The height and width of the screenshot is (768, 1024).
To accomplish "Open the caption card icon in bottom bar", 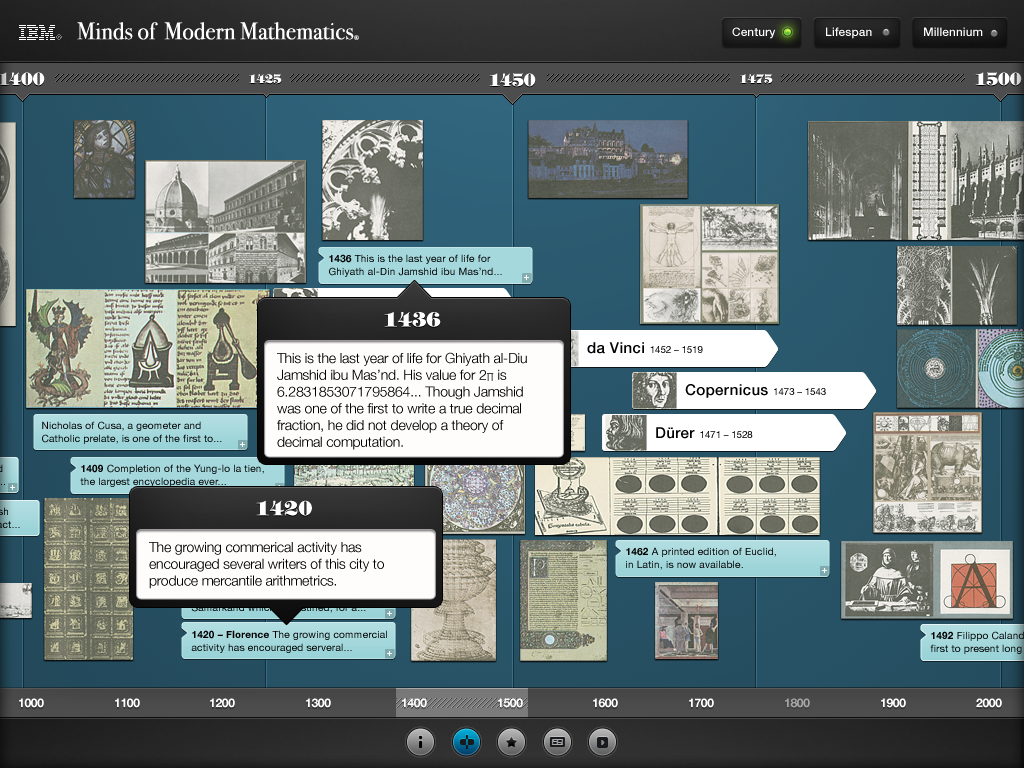I will pos(557,742).
